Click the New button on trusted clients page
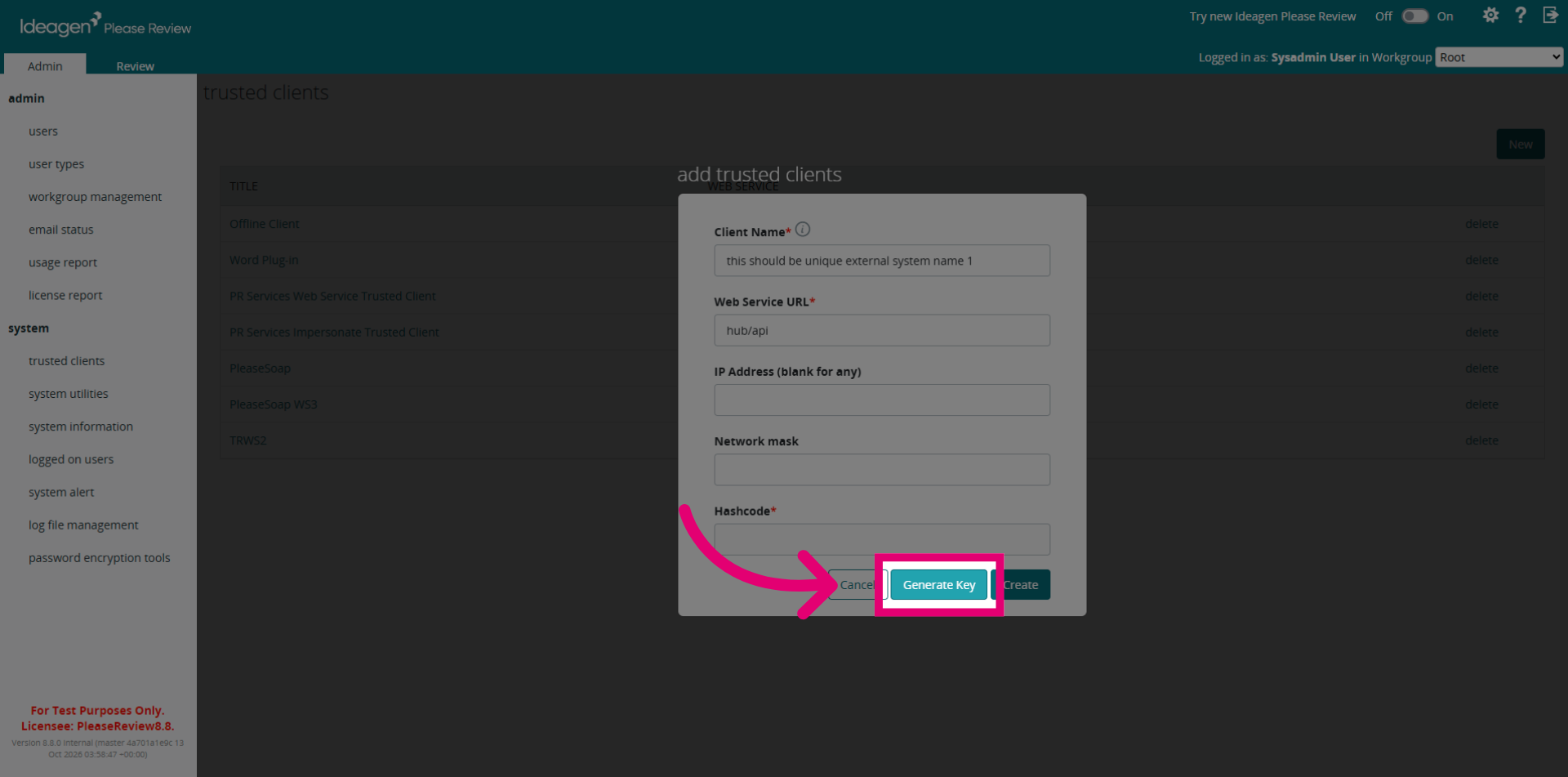Screen dimensions: 1568x777 [1520, 145]
